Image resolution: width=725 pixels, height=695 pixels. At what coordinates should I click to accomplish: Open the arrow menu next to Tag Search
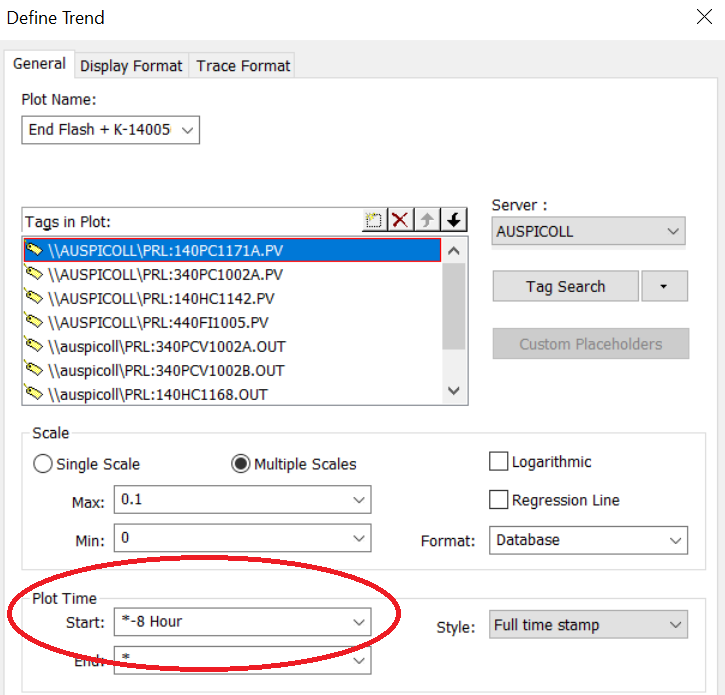tap(665, 287)
